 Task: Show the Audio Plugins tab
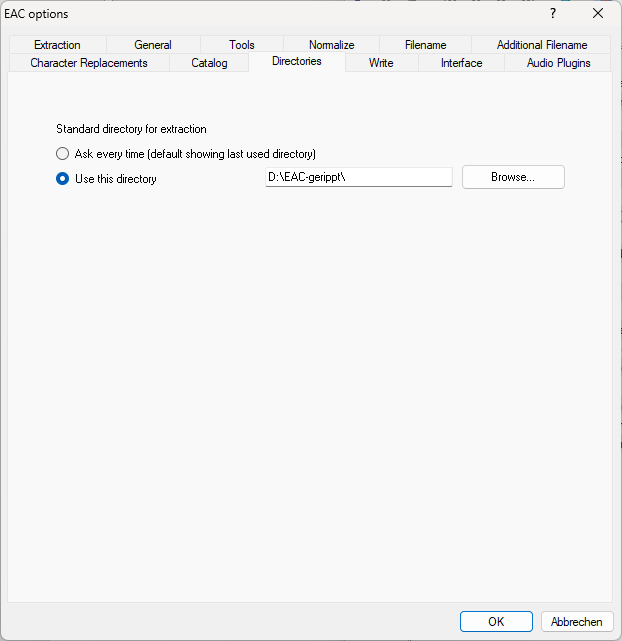(558, 63)
